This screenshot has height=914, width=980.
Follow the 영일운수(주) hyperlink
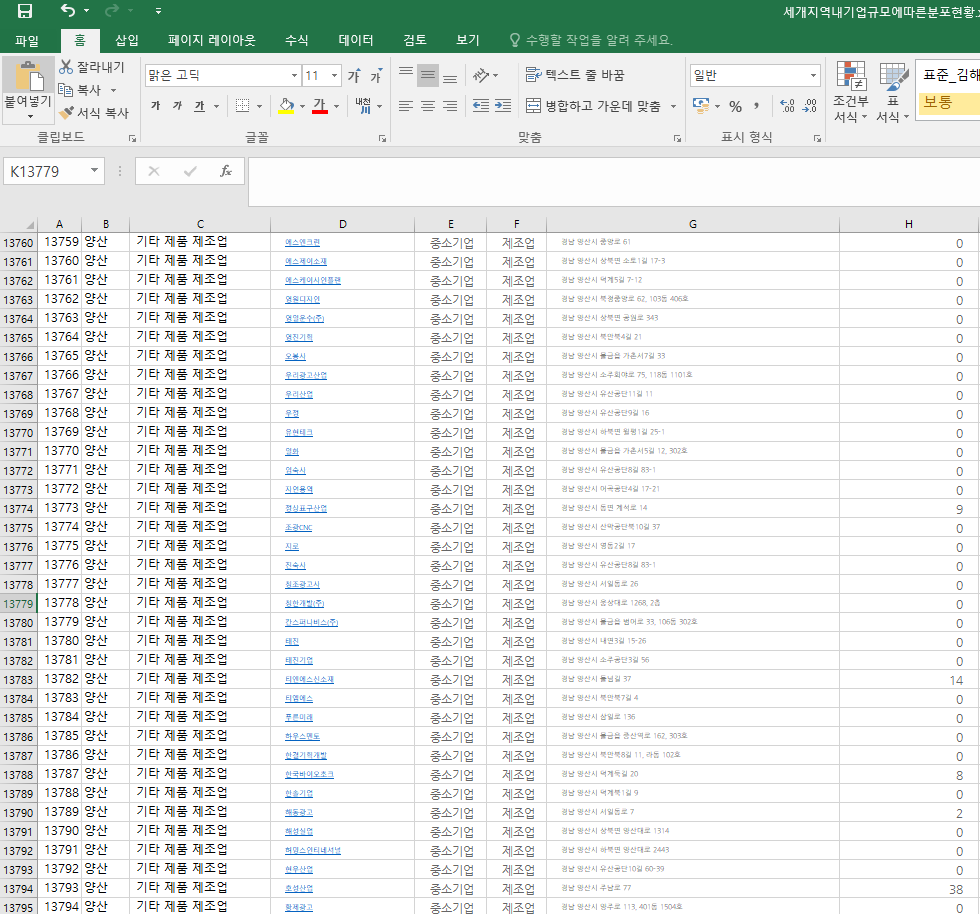[304, 319]
